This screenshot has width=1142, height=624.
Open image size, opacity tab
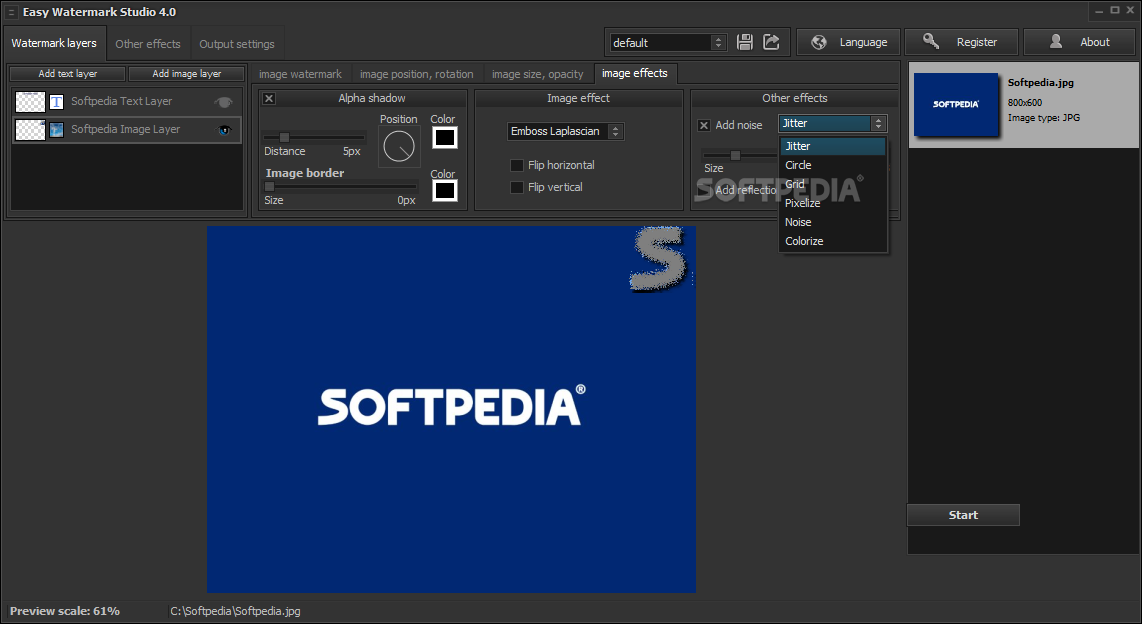(x=537, y=74)
